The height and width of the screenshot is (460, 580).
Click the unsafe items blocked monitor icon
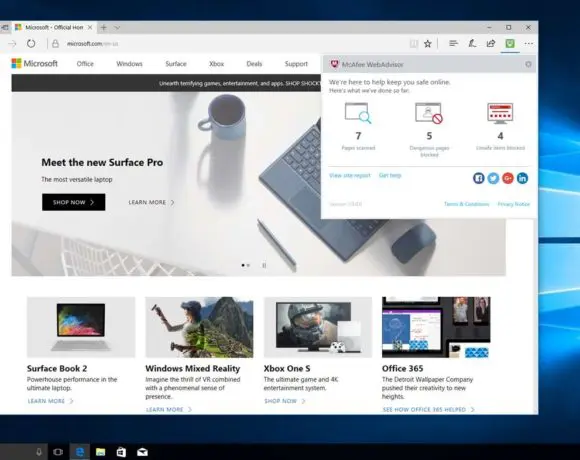pos(500,113)
